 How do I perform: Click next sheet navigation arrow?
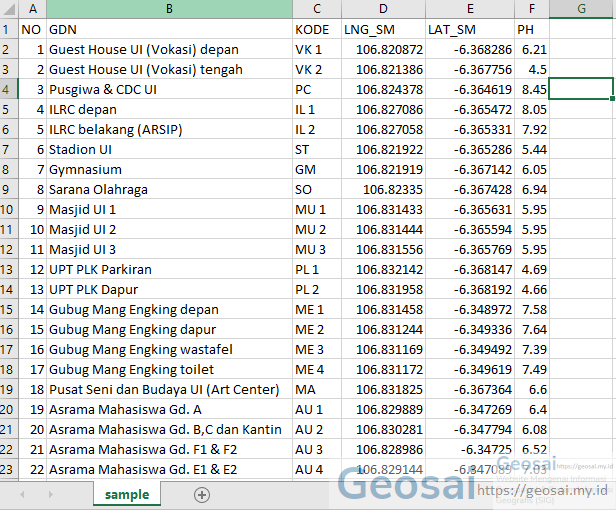50,494
